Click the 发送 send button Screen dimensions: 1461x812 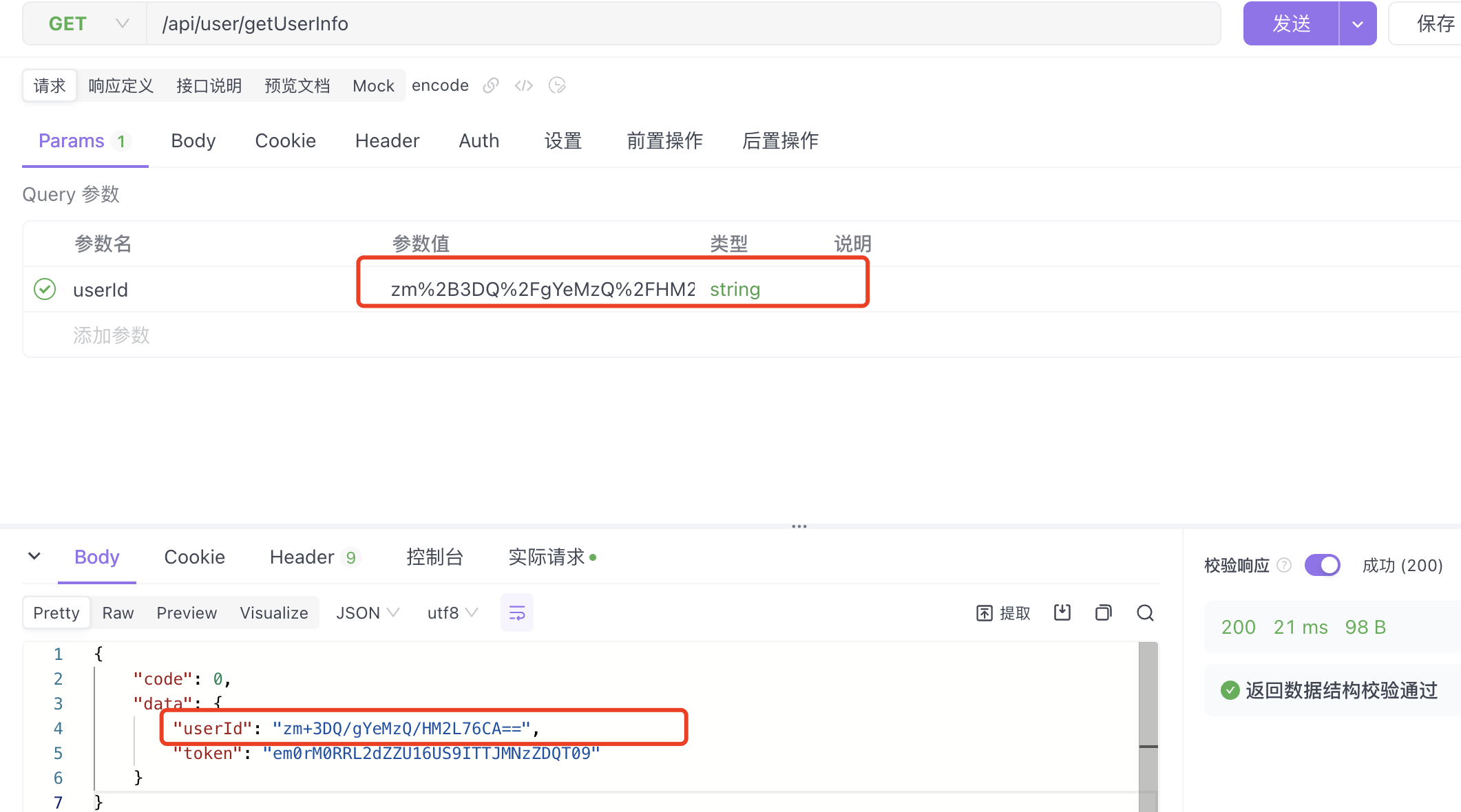pos(1291,24)
